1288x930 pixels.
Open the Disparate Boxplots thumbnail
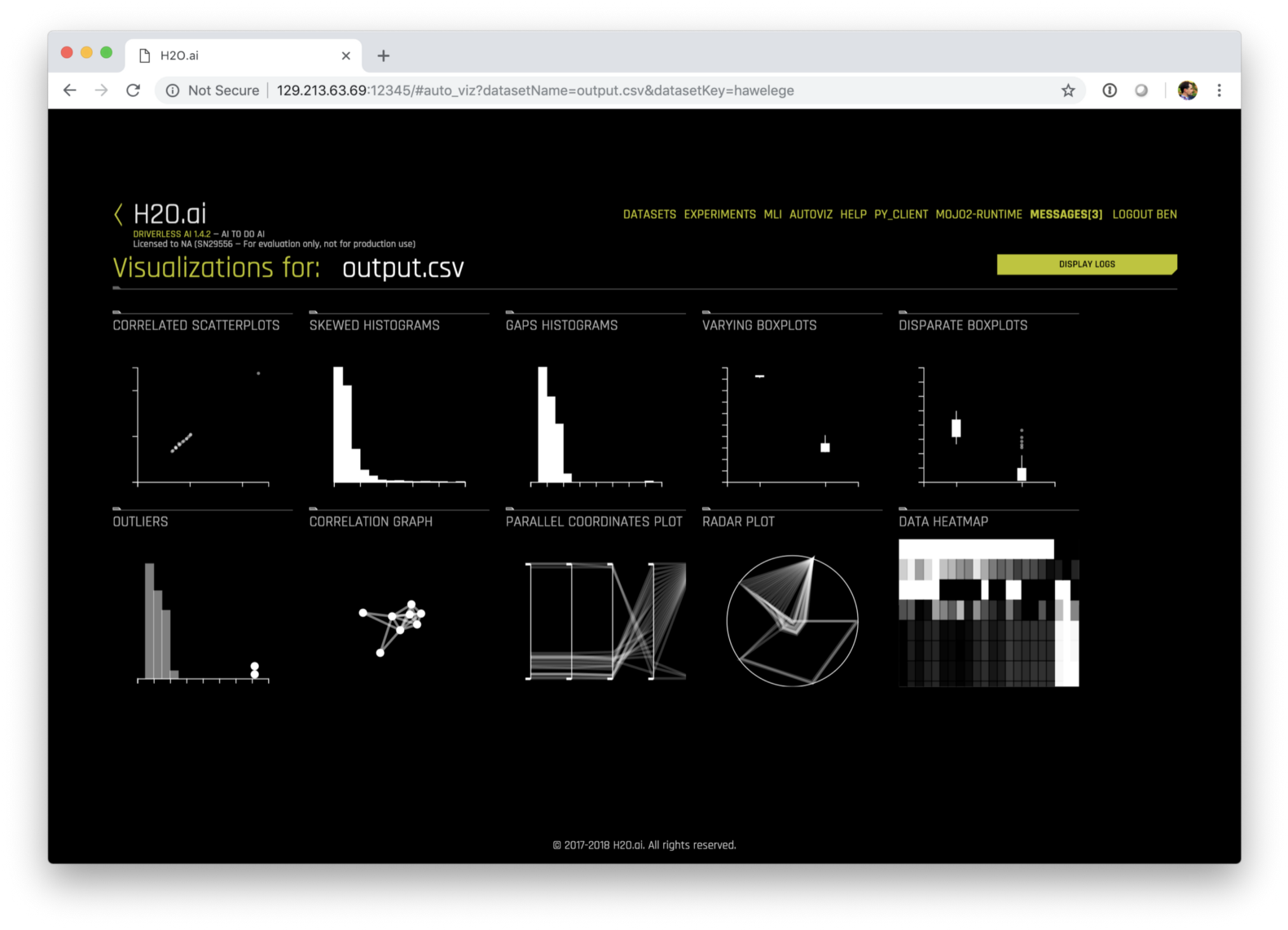pos(988,425)
